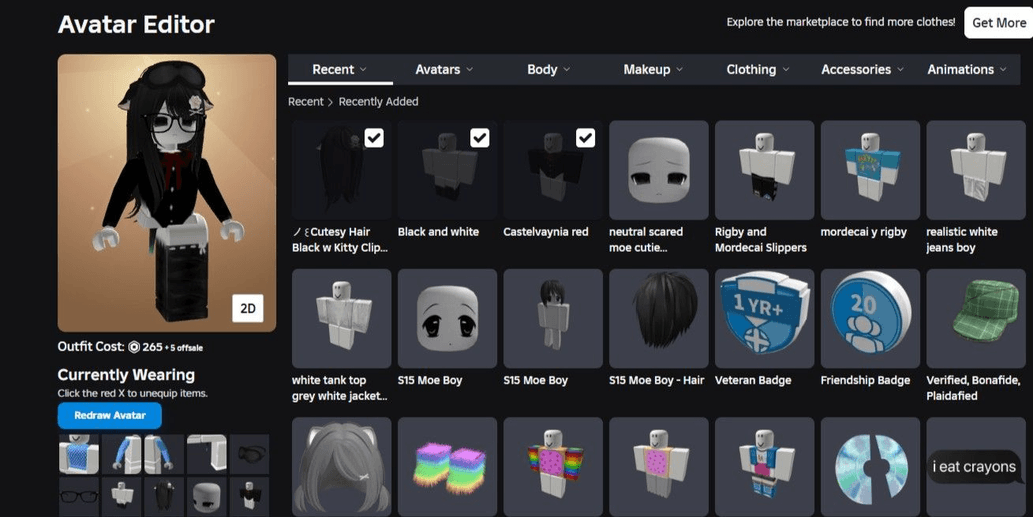
Task: Click the Cutesy Hair Black w Kitty Clip title
Action: 340,240
